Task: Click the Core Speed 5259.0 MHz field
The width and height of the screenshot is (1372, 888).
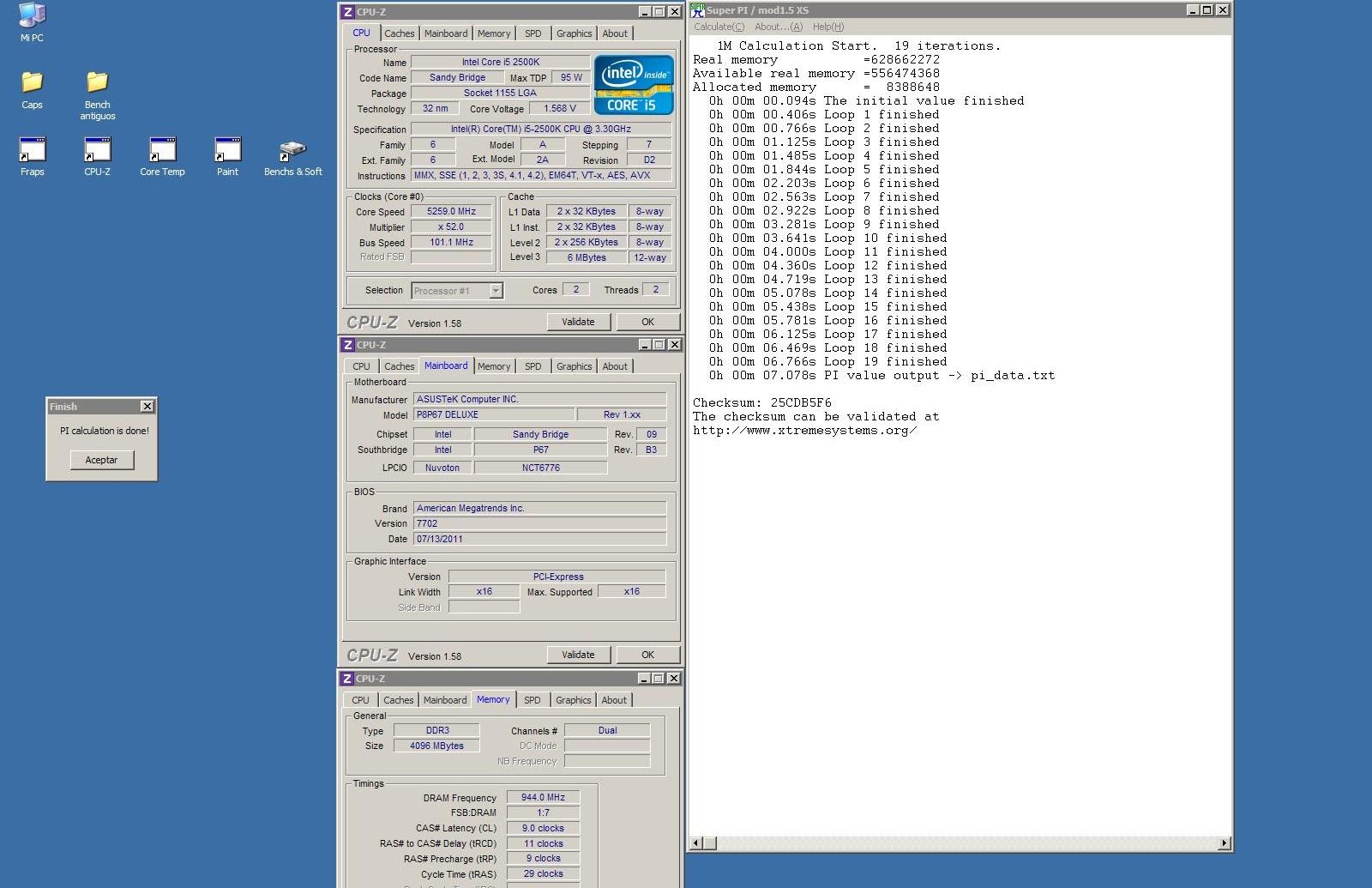Action: point(451,211)
